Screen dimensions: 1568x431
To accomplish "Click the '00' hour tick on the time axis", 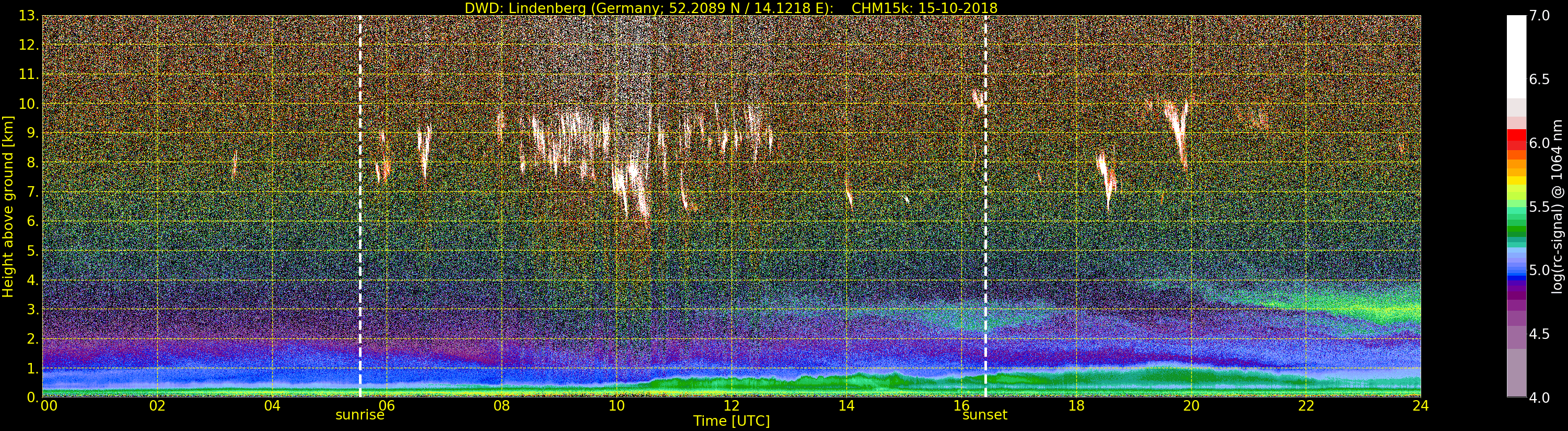I will 49,406.
